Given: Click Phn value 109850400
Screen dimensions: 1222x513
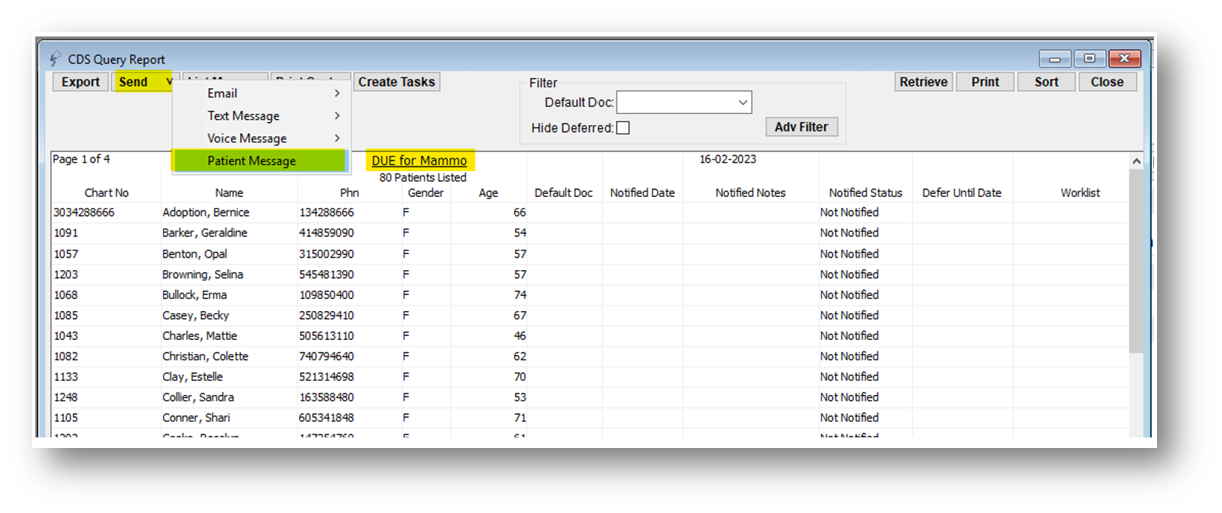Looking at the screenshot, I should tap(326, 295).
